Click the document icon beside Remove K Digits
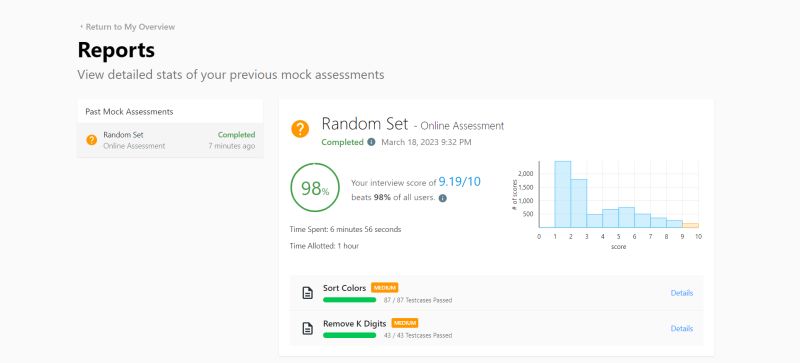The height and width of the screenshot is (363, 800). (x=307, y=328)
